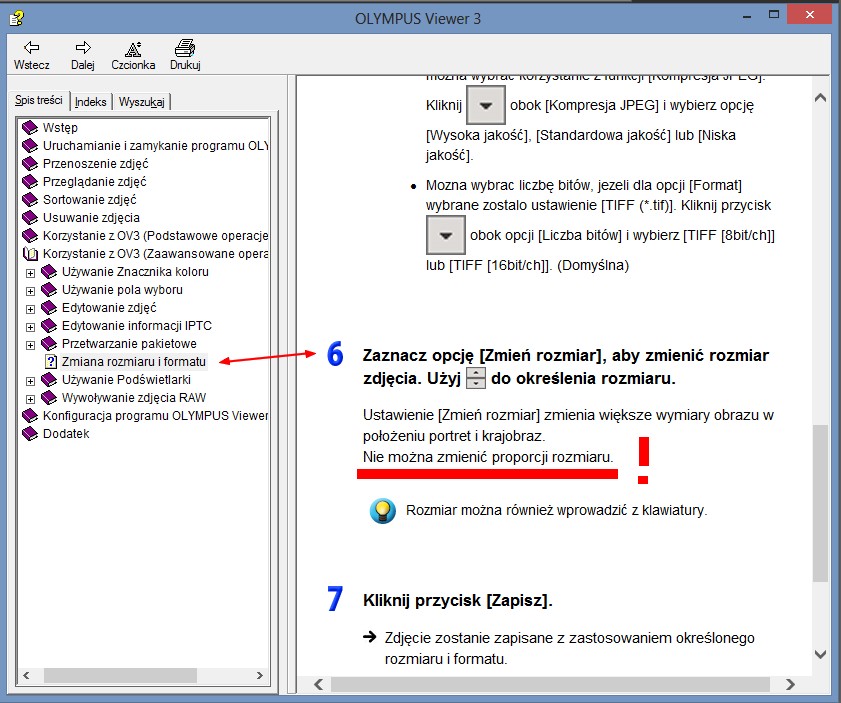This screenshot has width=841, height=703.
Task: Expand the Edytowanie zdjęć tree node
Action: [30, 308]
